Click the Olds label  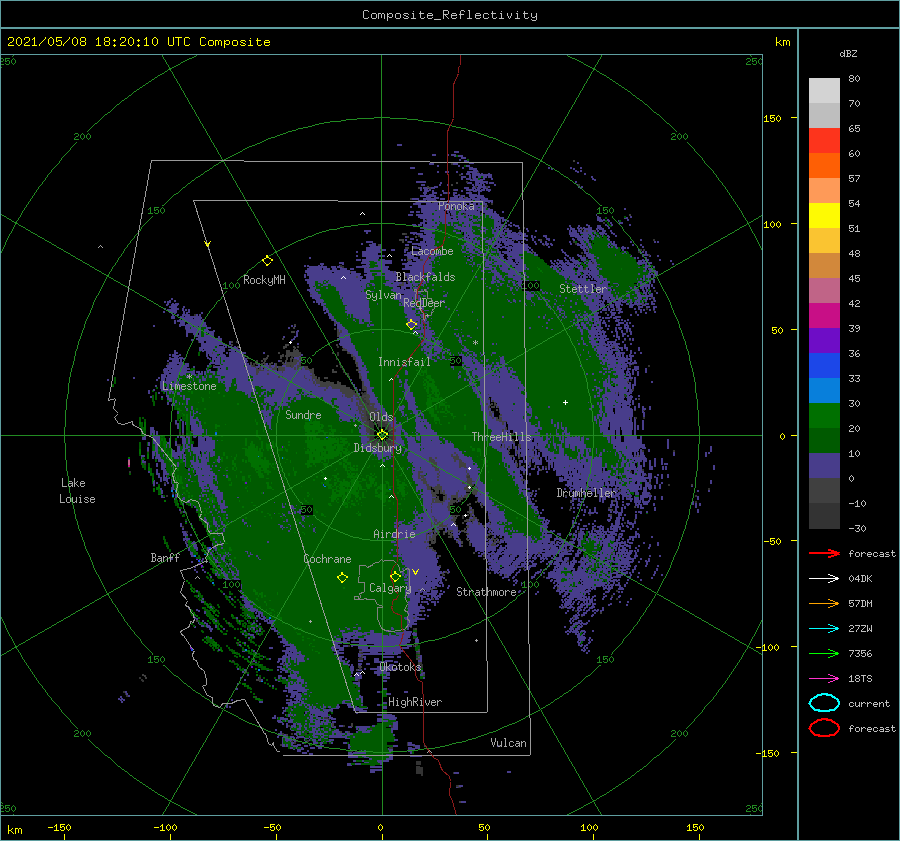pyautogui.click(x=381, y=417)
